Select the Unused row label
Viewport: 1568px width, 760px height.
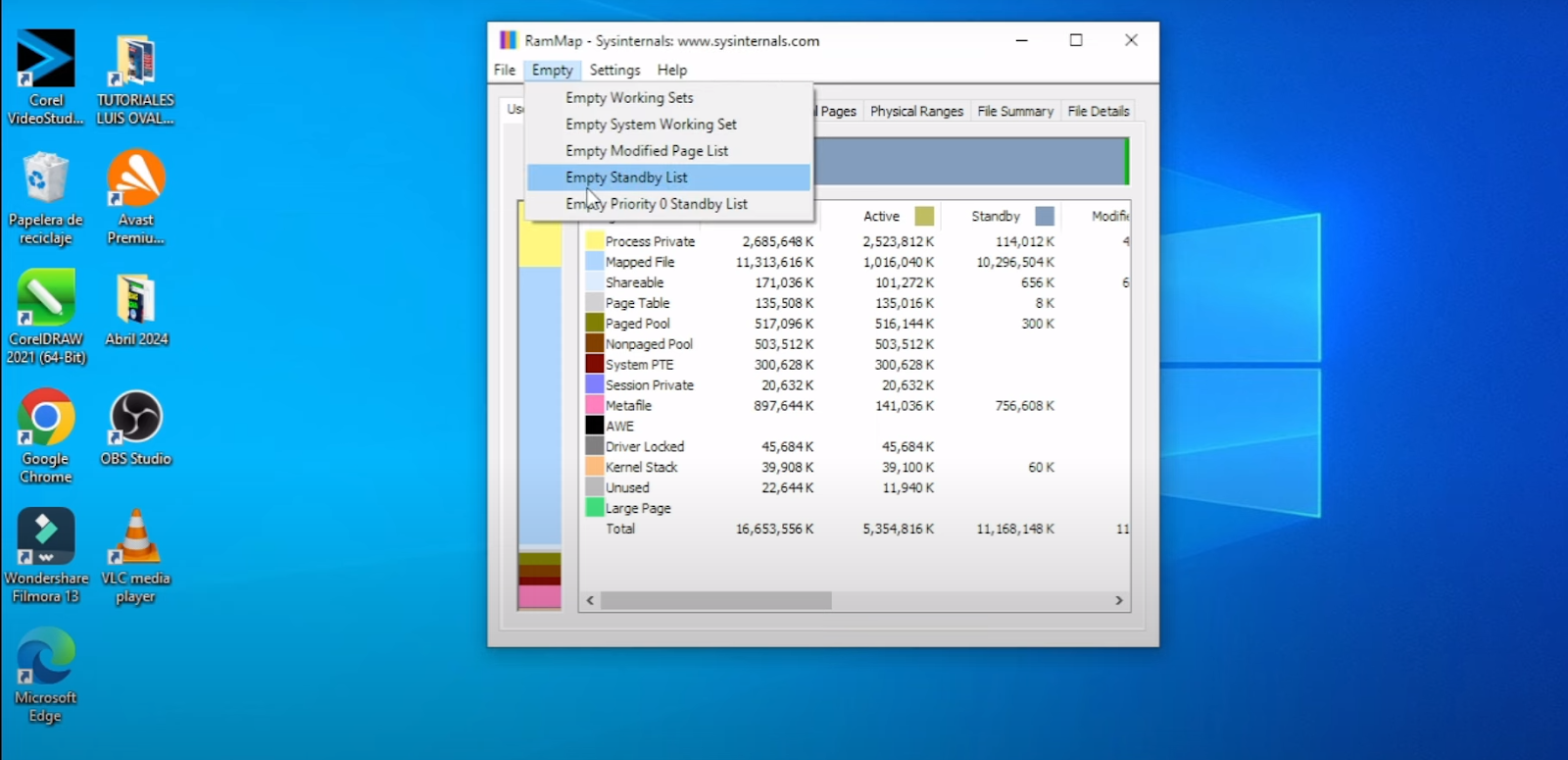(x=627, y=487)
